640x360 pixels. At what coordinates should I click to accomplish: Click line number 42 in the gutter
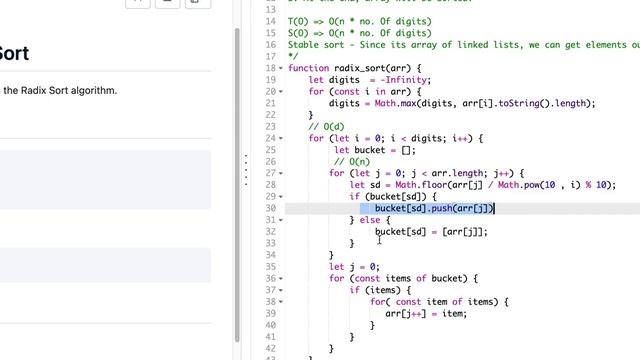click(271, 348)
